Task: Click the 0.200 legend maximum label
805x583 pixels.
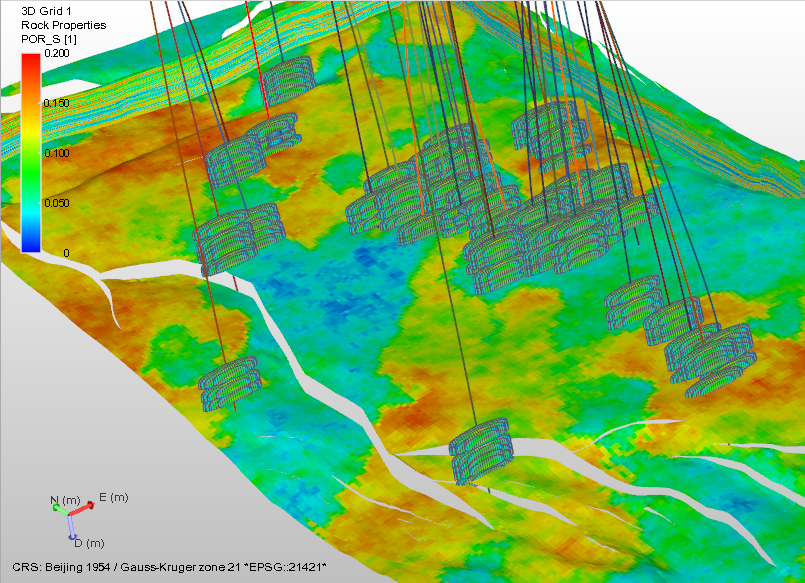Action: (56, 53)
